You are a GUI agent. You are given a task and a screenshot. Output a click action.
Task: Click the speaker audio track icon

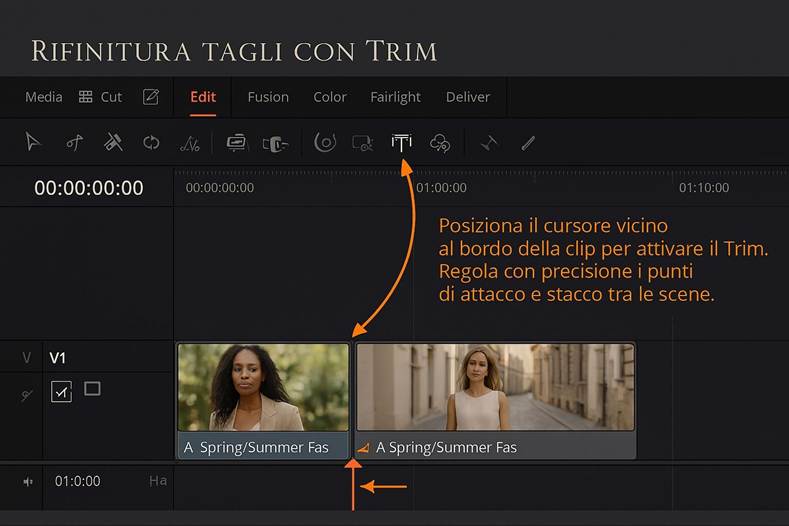point(28,482)
